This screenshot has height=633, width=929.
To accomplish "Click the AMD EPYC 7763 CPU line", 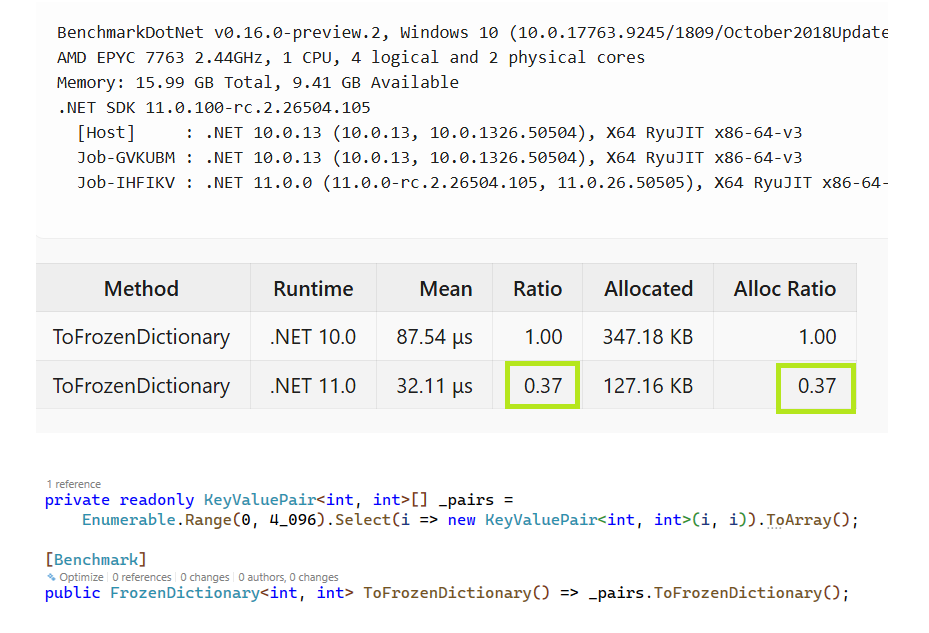I will 351,57.
